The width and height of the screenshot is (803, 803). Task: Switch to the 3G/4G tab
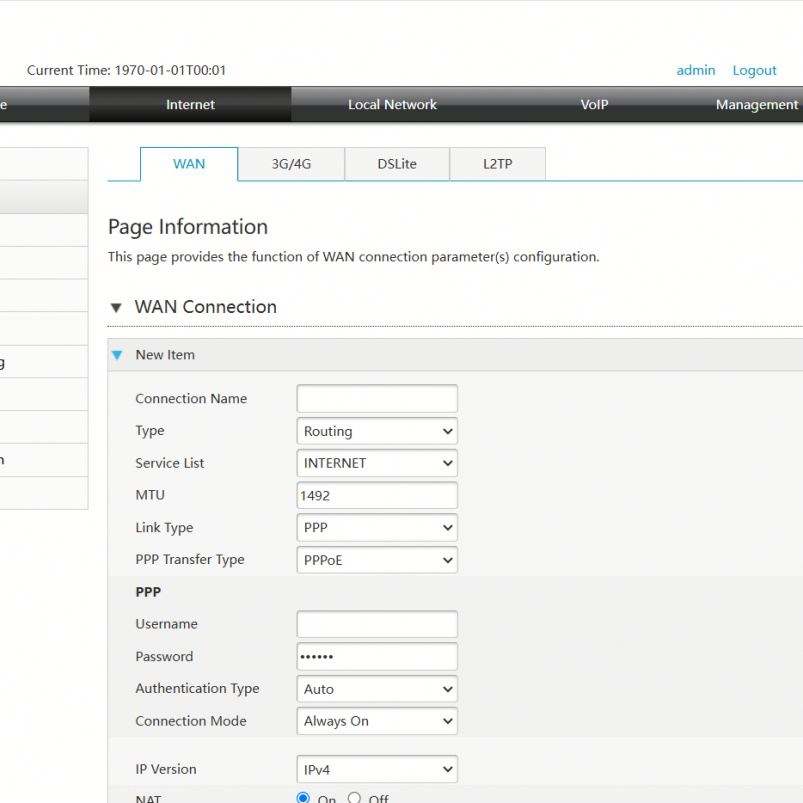click(x=291, y=164)
